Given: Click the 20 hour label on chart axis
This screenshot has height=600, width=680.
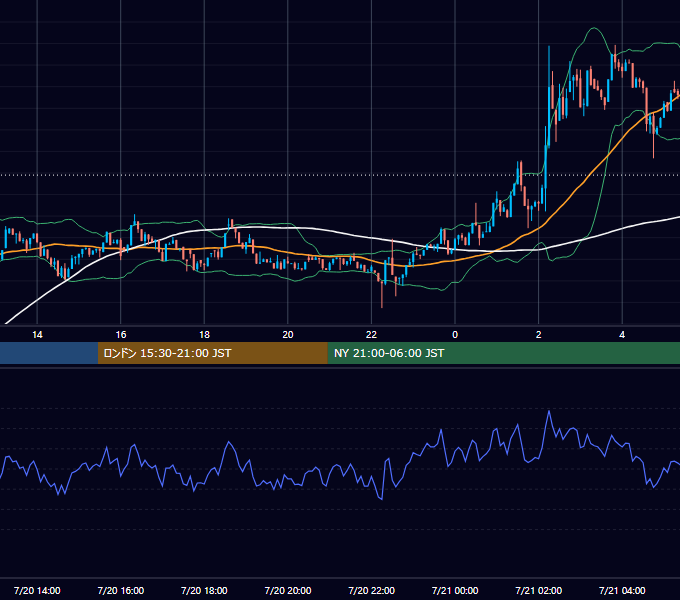Looking at the screenshot, I should tap(288, 335).
